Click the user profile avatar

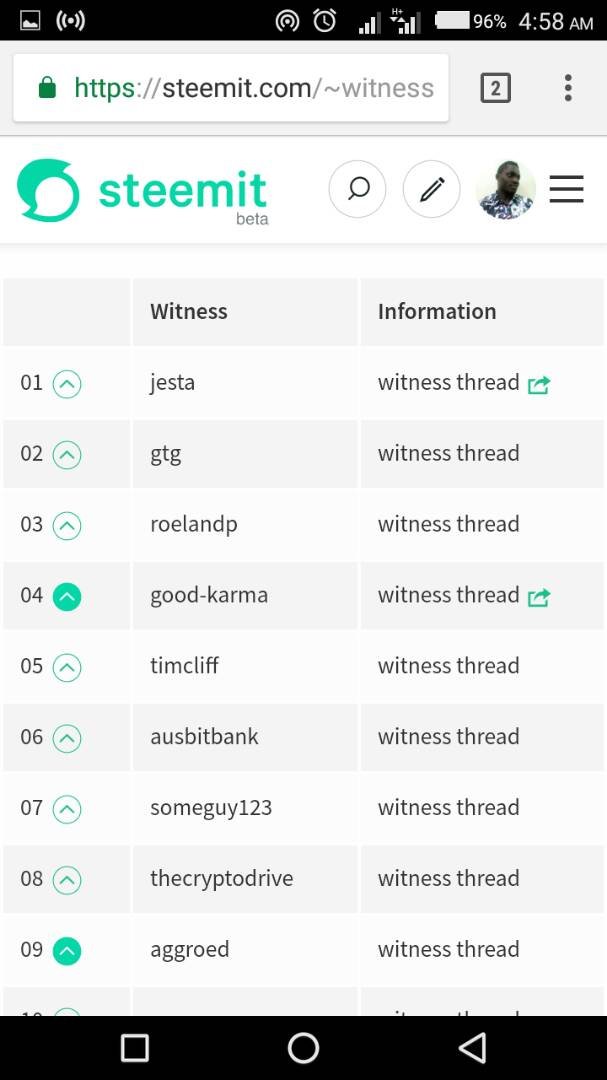(x=506, y=190)
